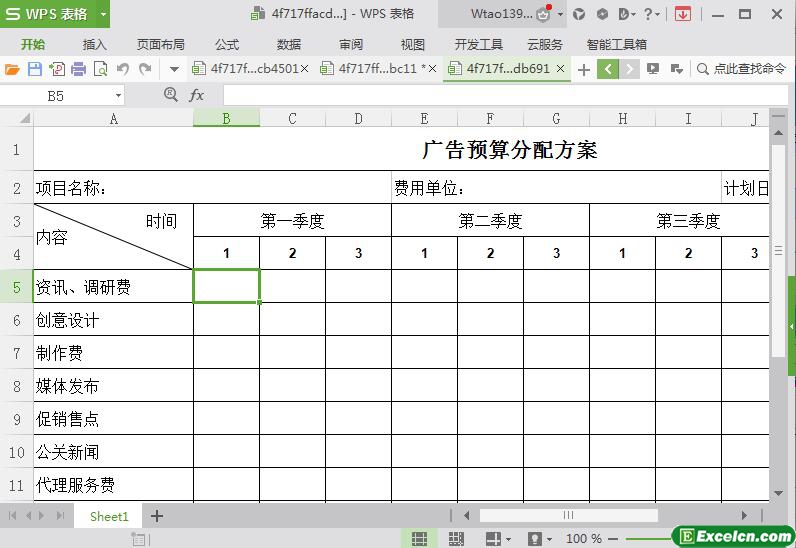Open the 公式 ribbon tab
This screenshot has width=796, height=548.
click(x=227, y=45)
